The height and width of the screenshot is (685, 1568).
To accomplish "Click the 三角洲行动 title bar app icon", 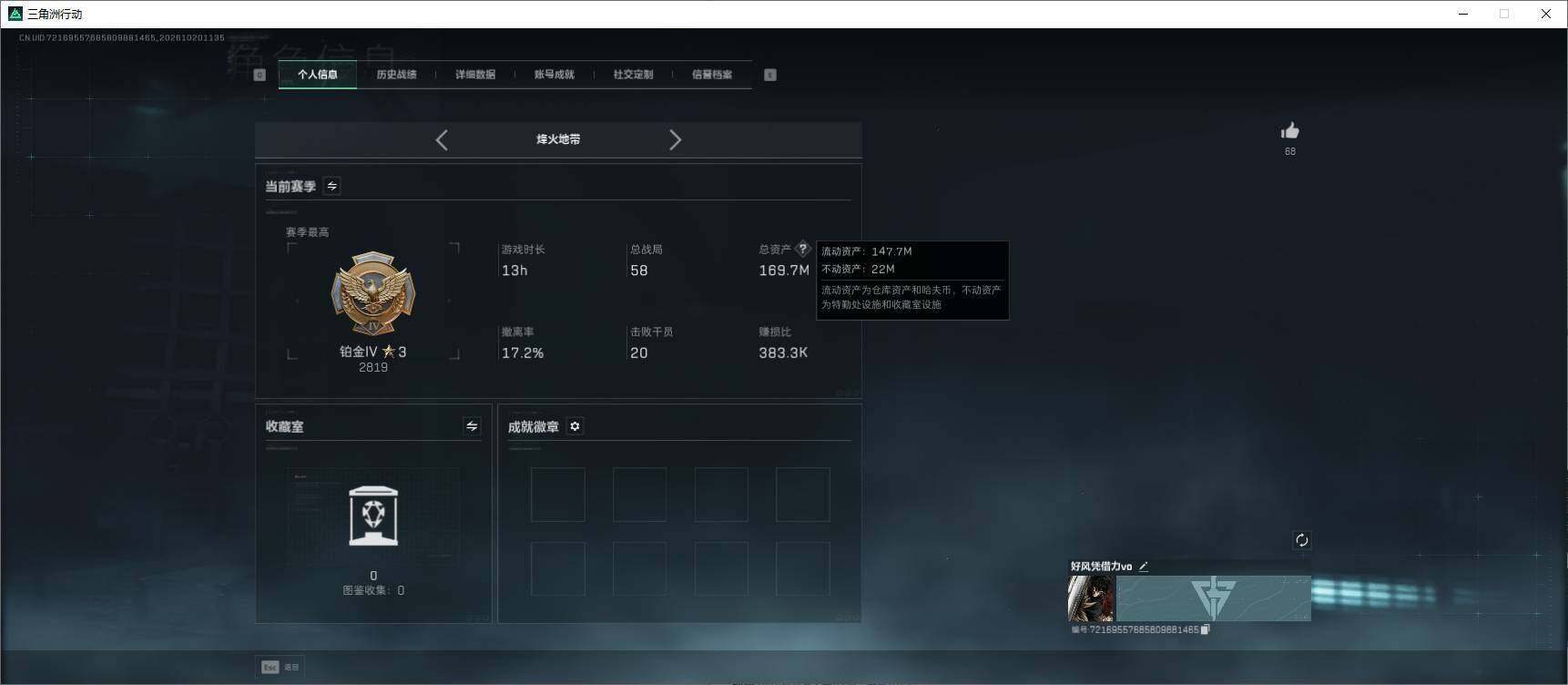I will [x=15, y=14].
